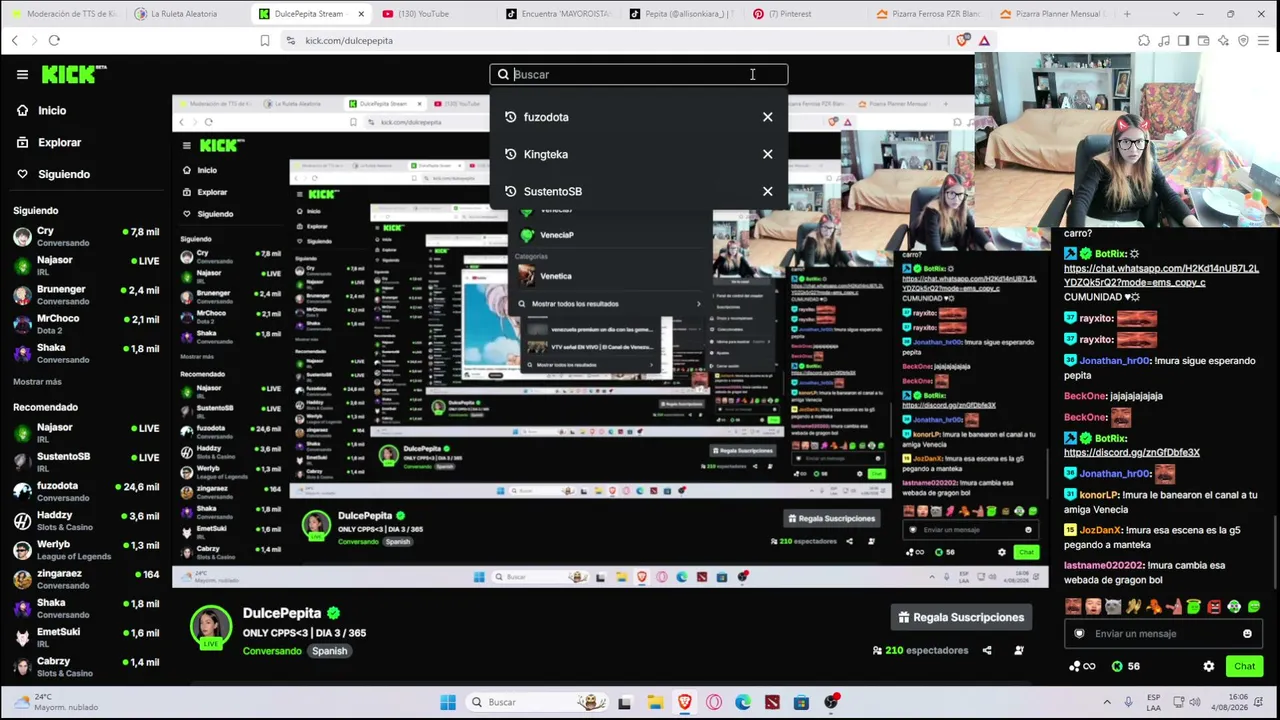Click DulcePepita's live profile avatar

coord(211,627)
